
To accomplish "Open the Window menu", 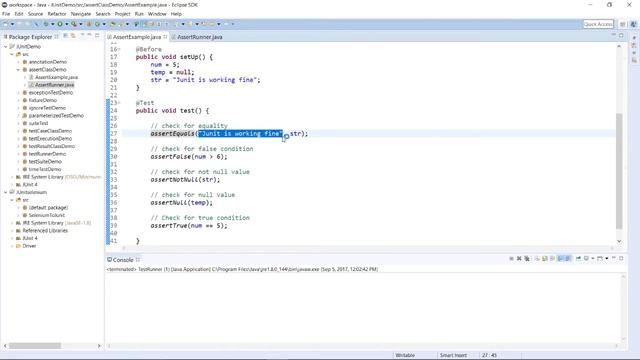I will (x=157, y=14).
